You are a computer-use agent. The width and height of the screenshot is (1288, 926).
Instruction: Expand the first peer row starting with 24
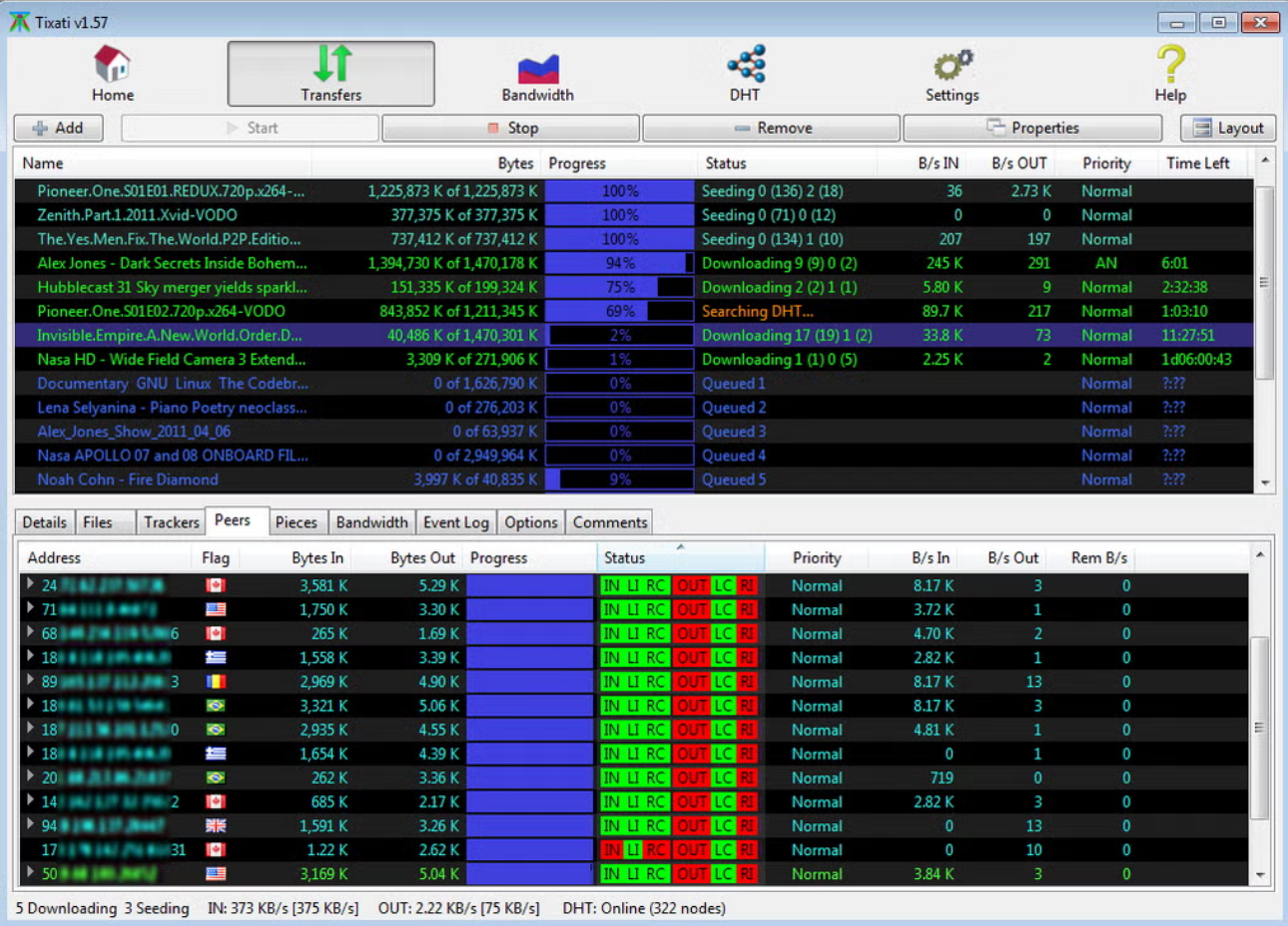click(x=30, y=584)
